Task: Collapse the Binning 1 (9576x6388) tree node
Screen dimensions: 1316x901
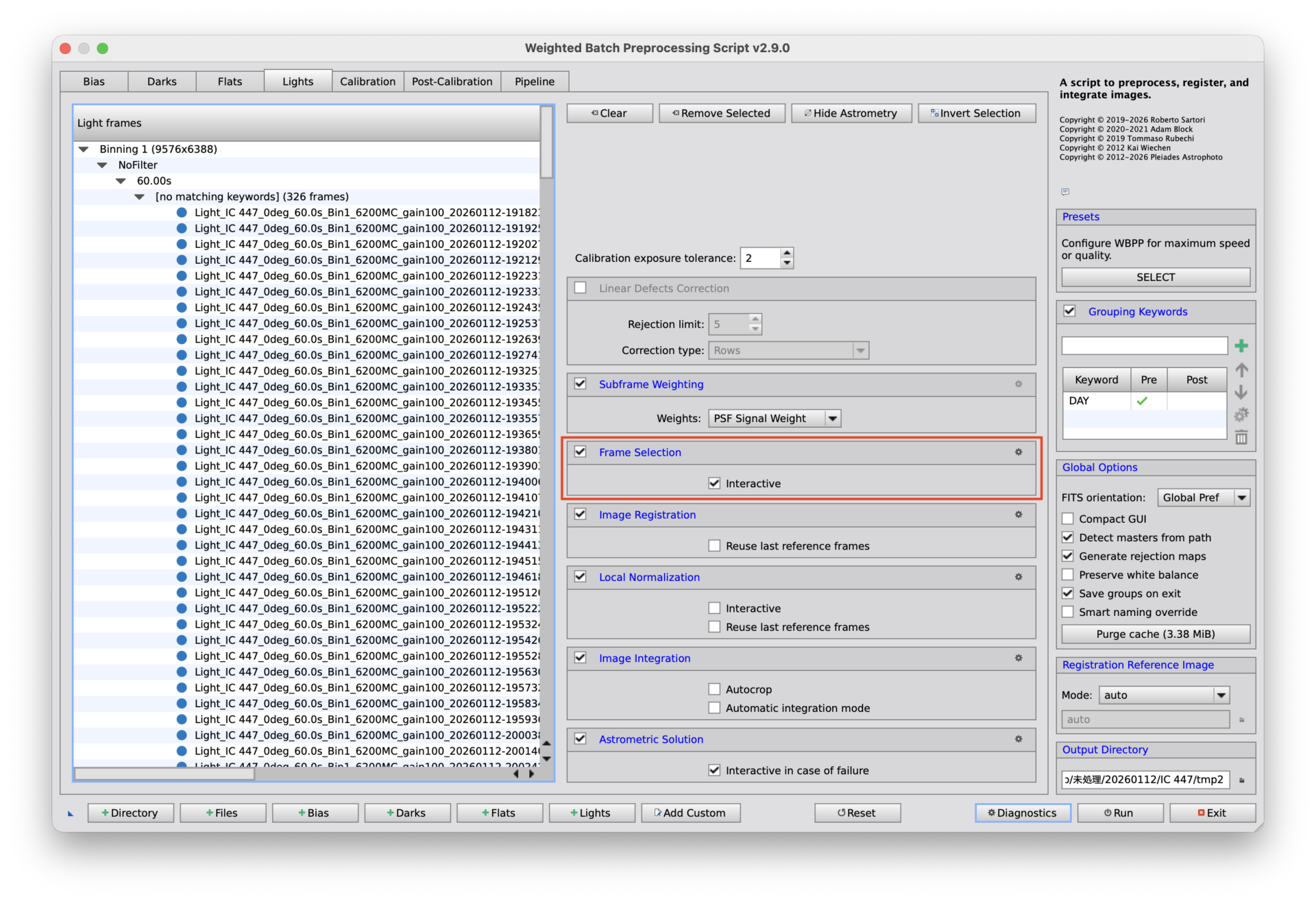Action: coord(84,149)
